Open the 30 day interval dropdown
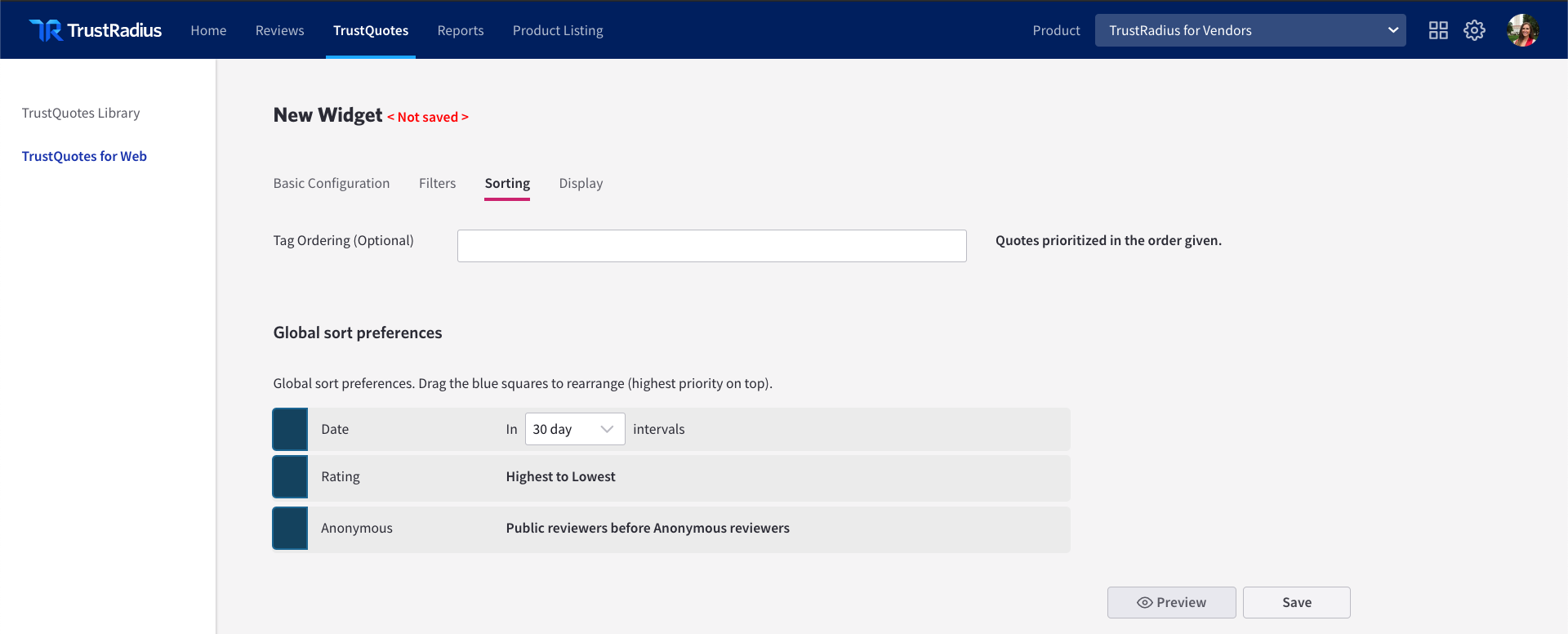Image resolution: width=1568 pixels, height=634 pixels. click(x=575, y=429)
